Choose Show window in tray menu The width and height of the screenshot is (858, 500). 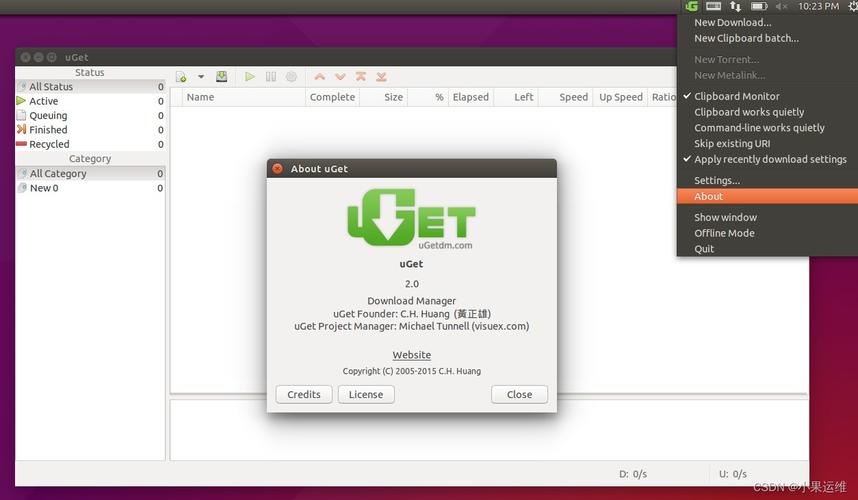tap(767, 217)
